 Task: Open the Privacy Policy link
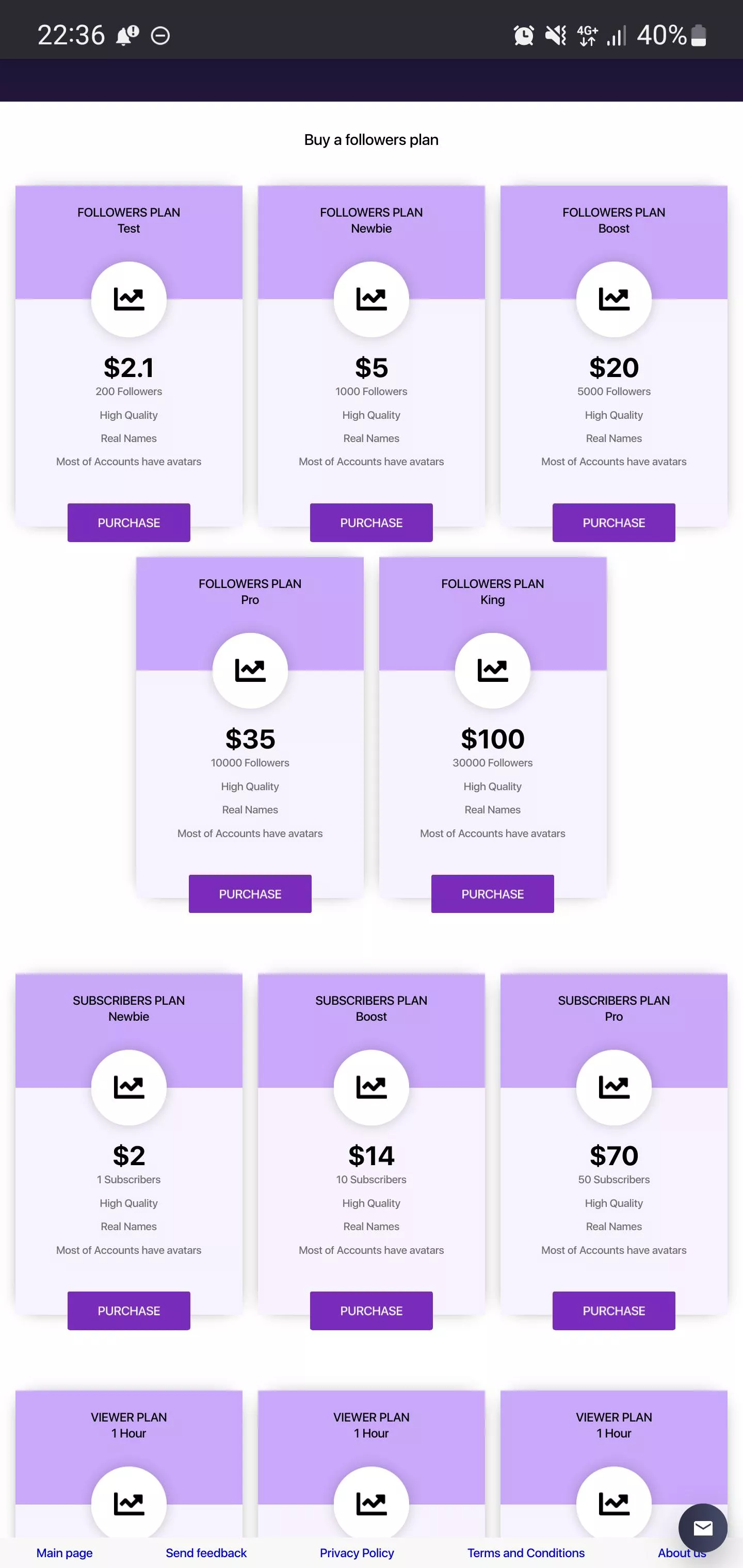pyautogui.click(x=357, y=1553)
